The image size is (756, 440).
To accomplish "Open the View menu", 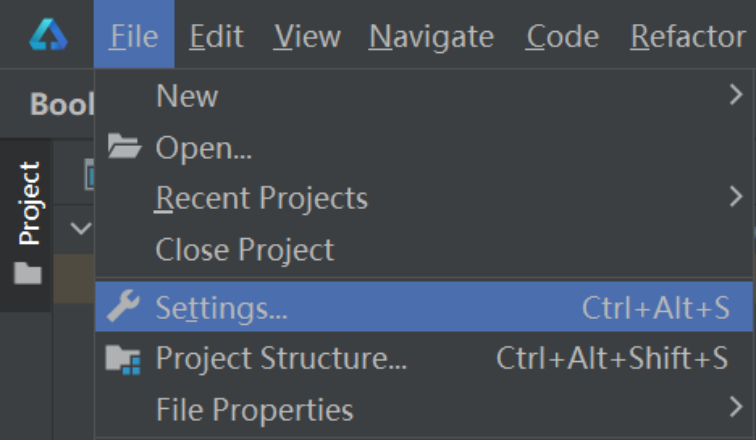I will pos(307,37).
